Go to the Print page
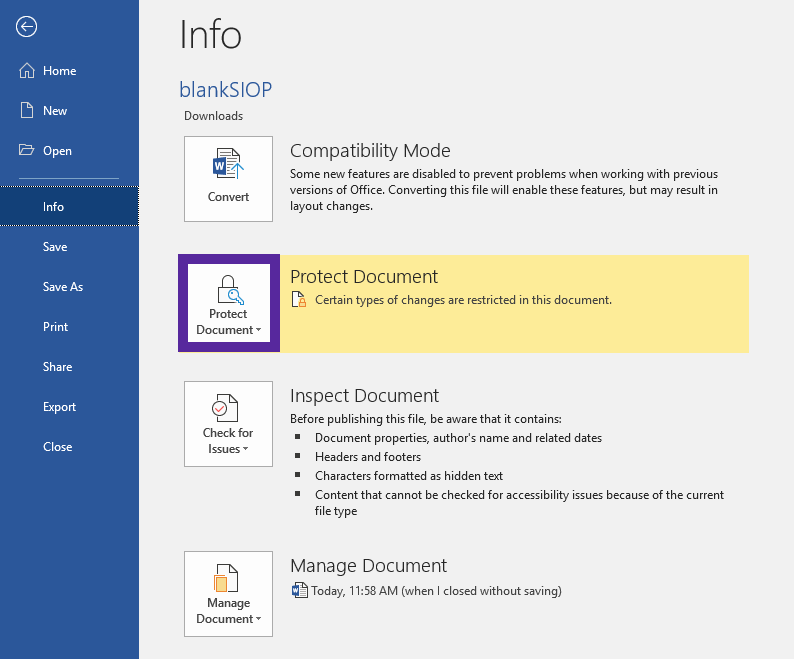The width and height of the screenshot is (794, 659). pyautogui.click(x=69, y=327)
